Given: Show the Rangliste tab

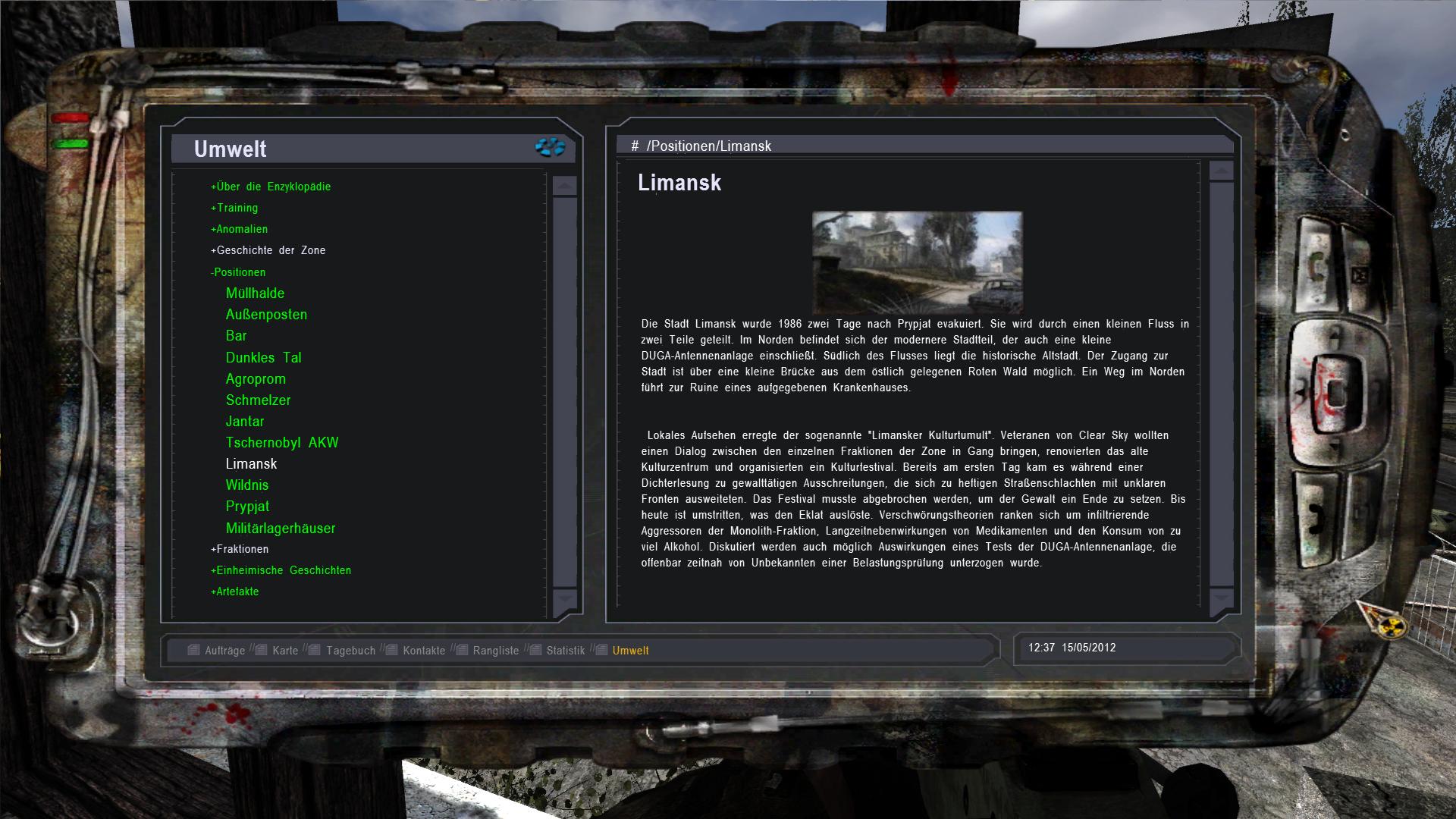Looking at the screenshot, I should pos(496,651).
